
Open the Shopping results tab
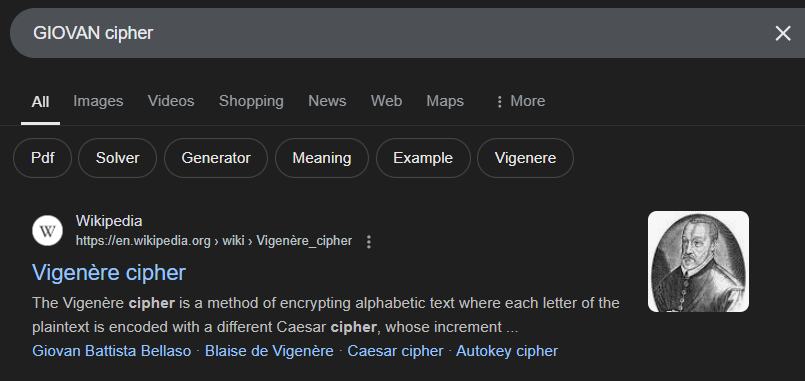[251, 101]
